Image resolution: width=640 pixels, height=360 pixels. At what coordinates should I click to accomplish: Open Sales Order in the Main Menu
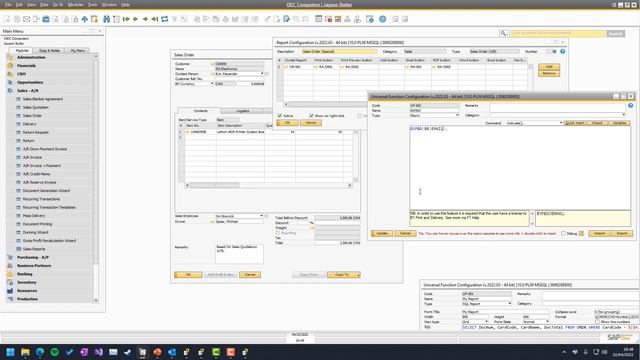point(32,116)
